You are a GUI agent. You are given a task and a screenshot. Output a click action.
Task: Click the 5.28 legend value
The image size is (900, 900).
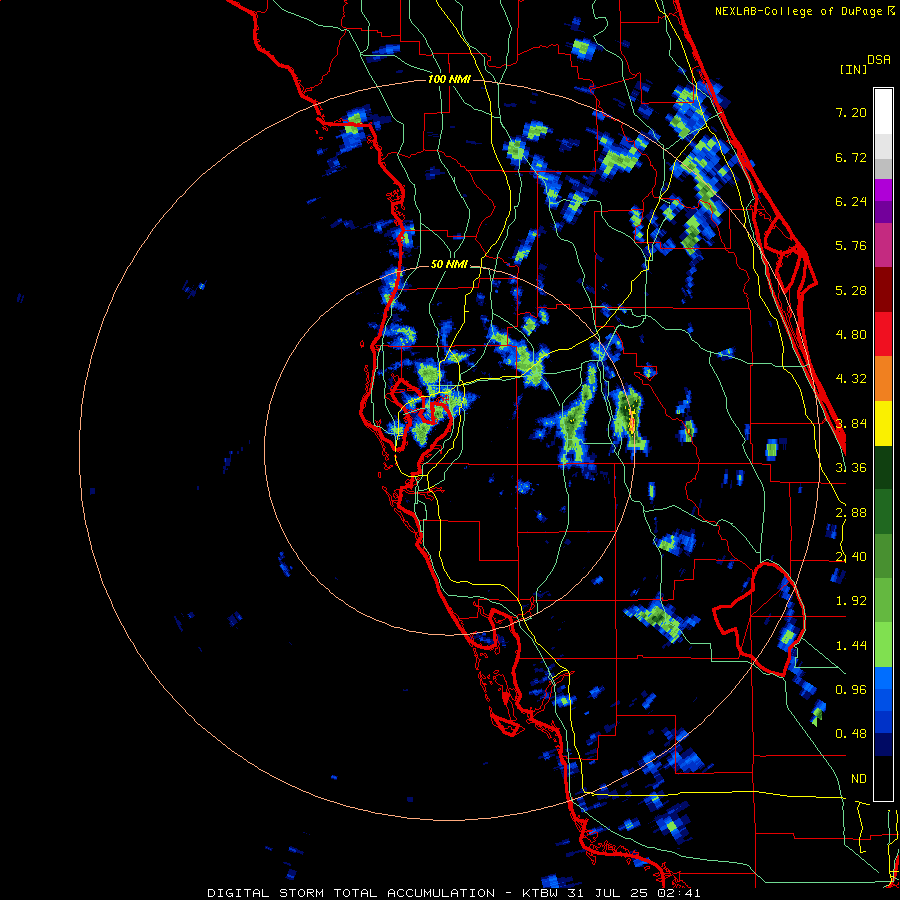[x=851, y=290]
